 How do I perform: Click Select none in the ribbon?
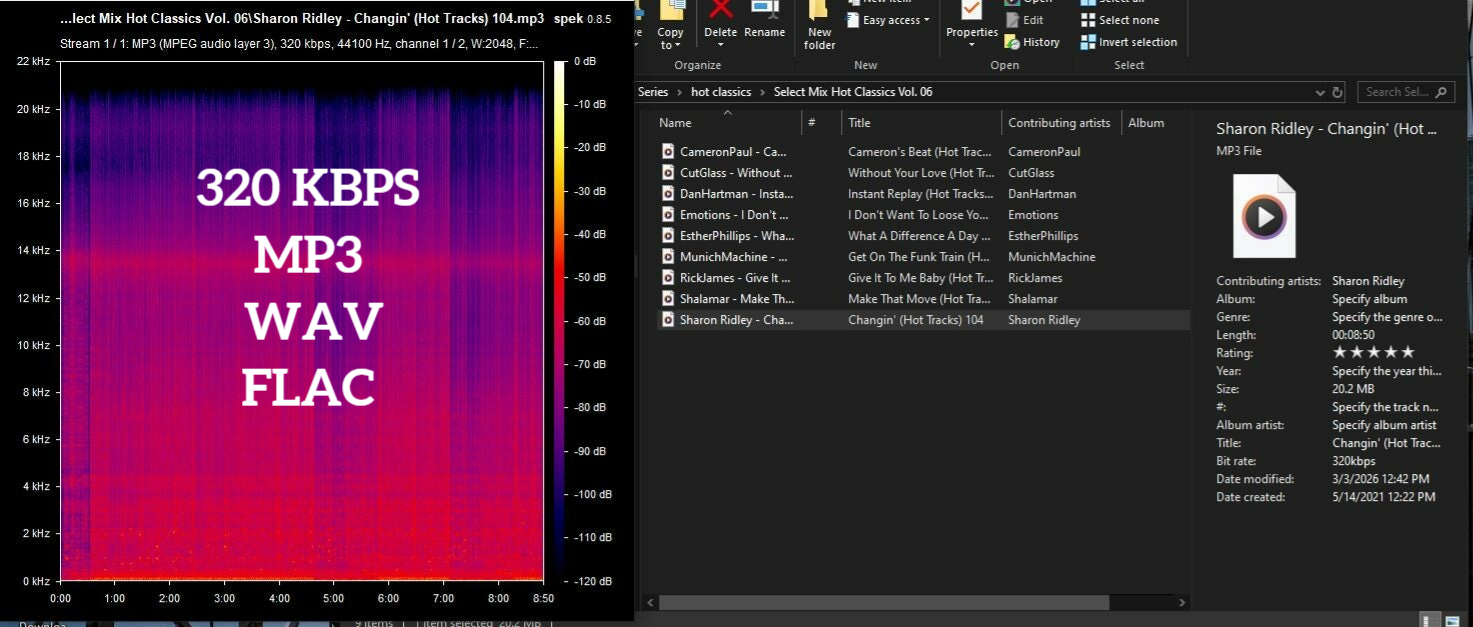click(1121, 20)
